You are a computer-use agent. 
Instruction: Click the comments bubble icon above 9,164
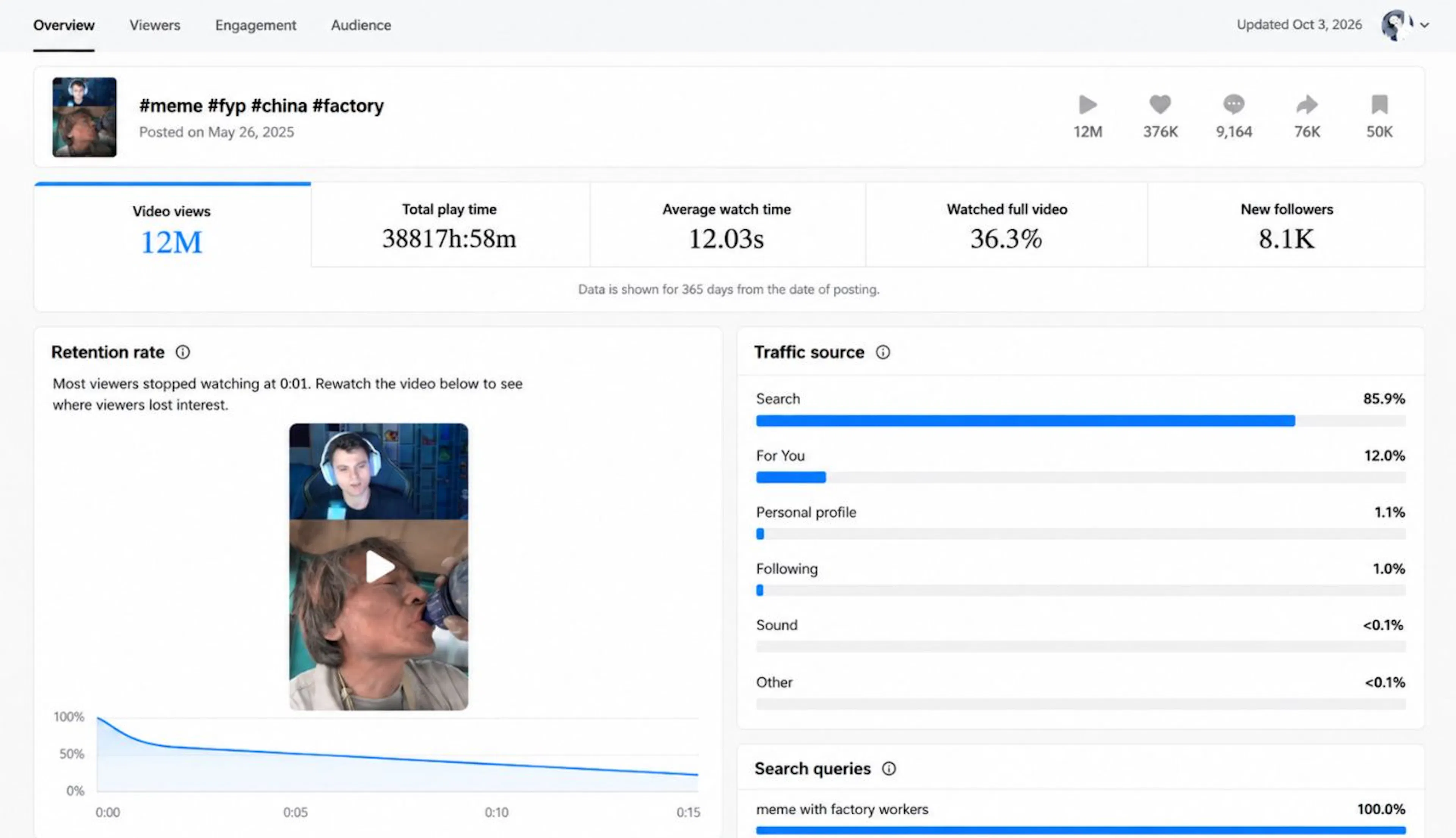1234,104
